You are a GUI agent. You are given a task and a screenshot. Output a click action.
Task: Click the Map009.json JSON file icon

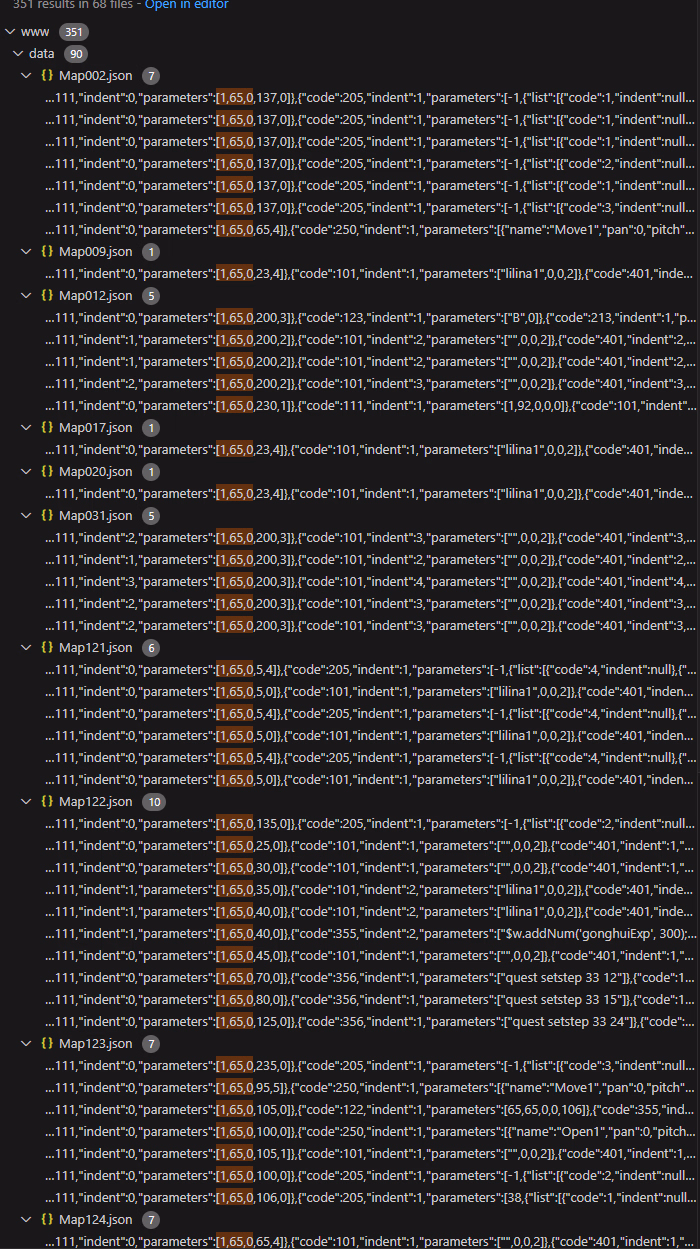pos(47,252)
